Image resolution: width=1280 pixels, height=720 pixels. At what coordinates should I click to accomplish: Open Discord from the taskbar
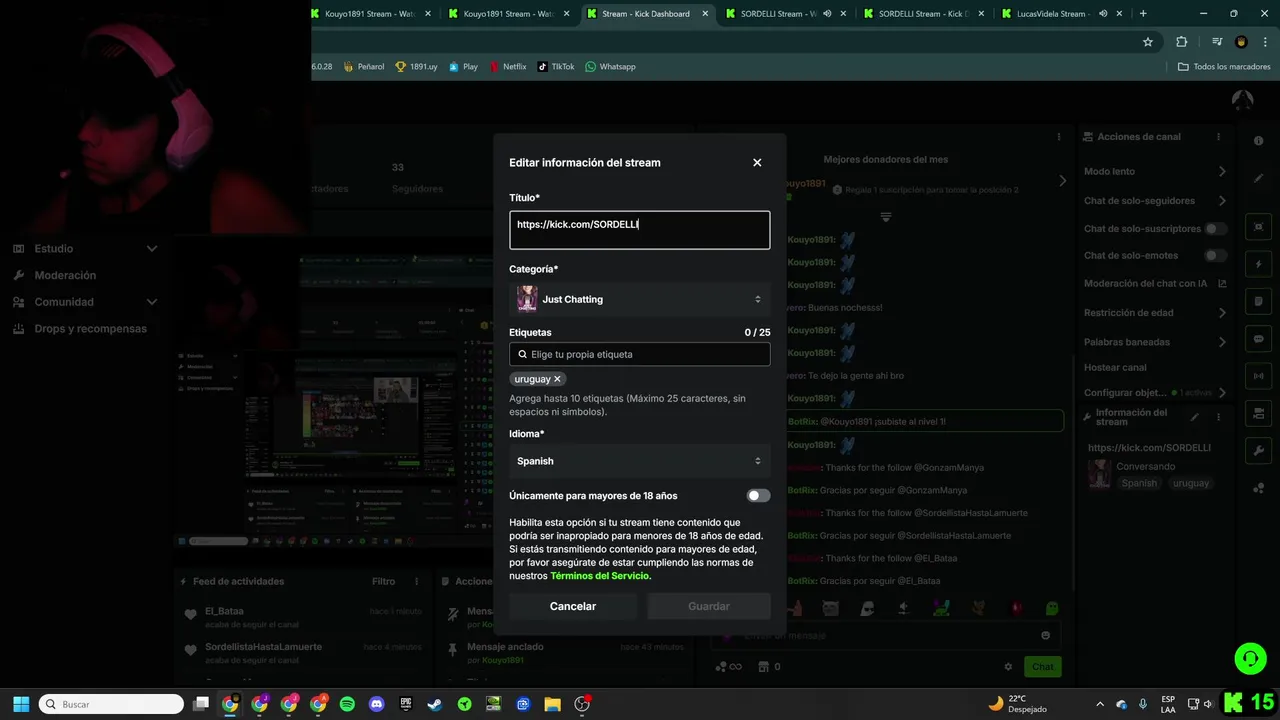coord(376,704)
